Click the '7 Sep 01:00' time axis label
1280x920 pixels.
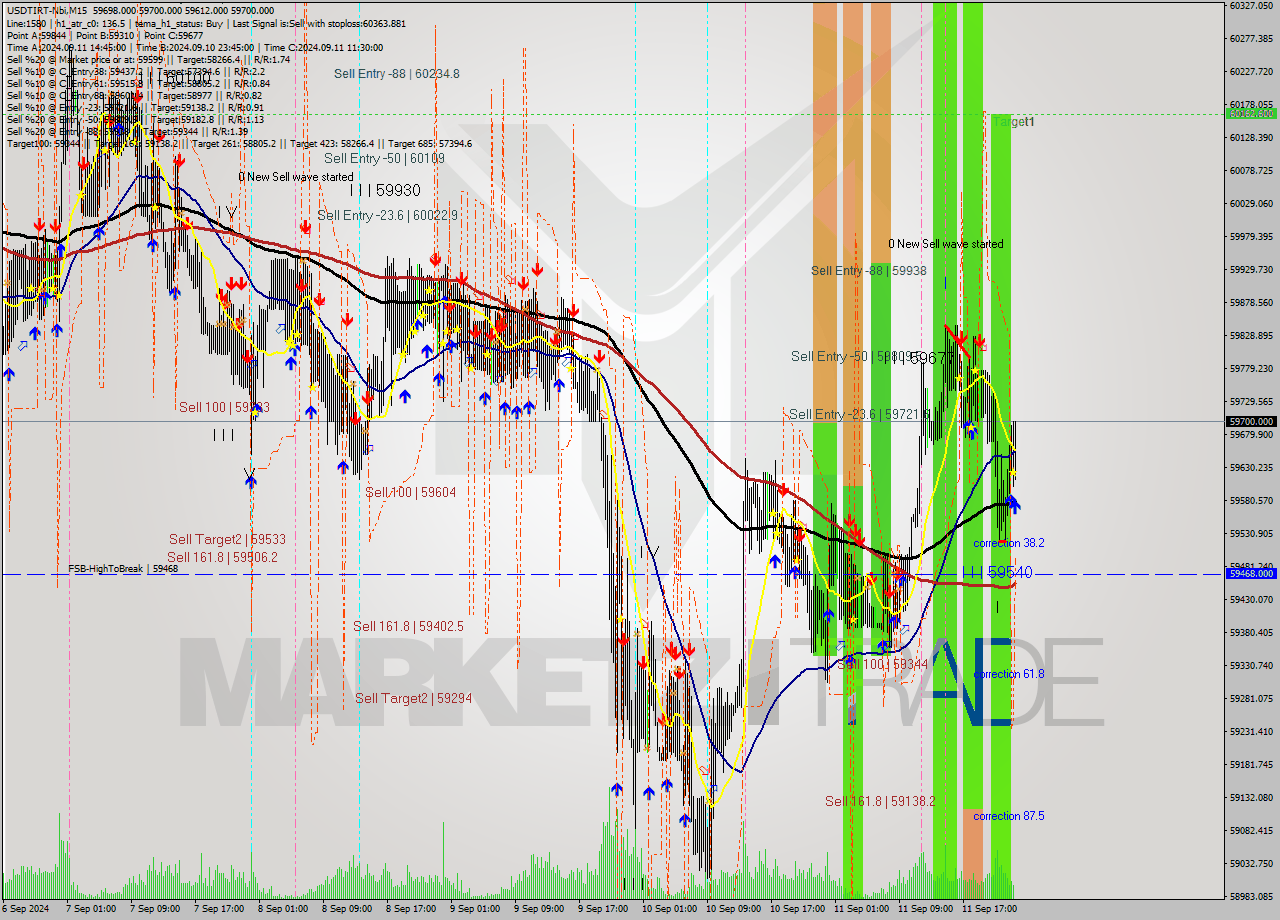93,909
